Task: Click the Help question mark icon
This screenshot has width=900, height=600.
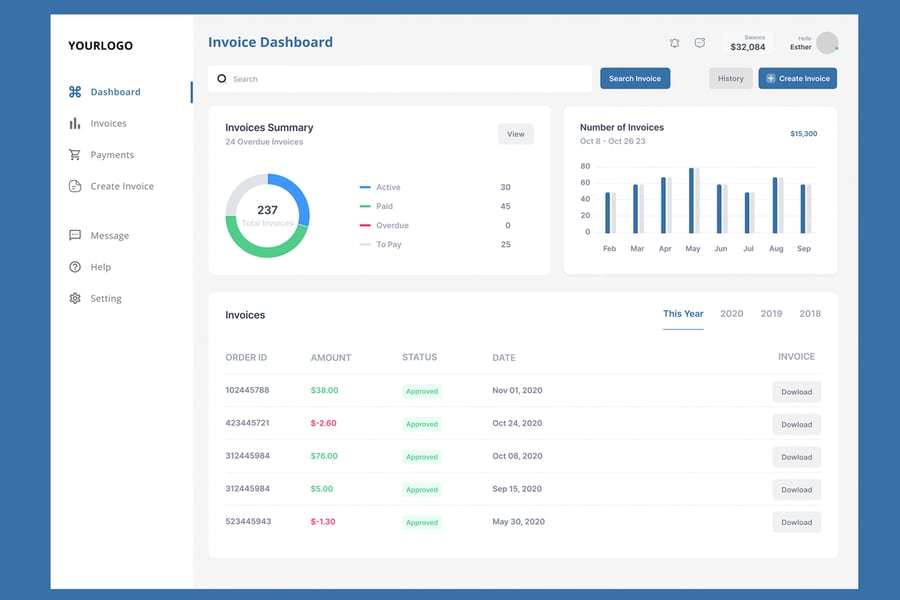Action: 75,267
